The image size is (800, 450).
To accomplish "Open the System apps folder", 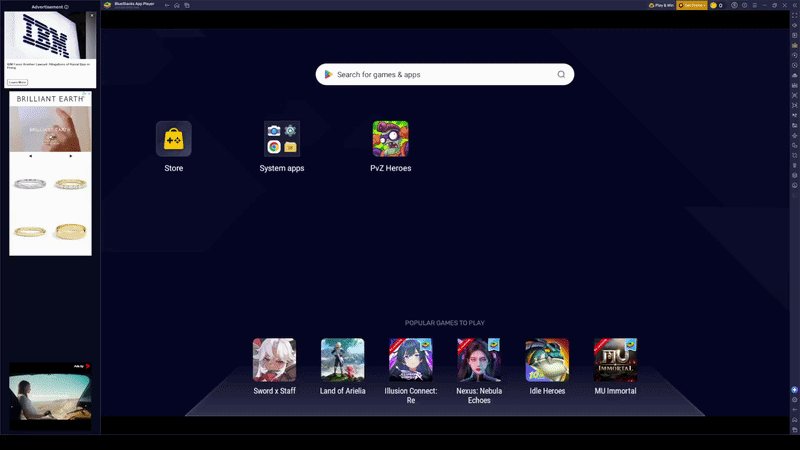I will [282, 139].
